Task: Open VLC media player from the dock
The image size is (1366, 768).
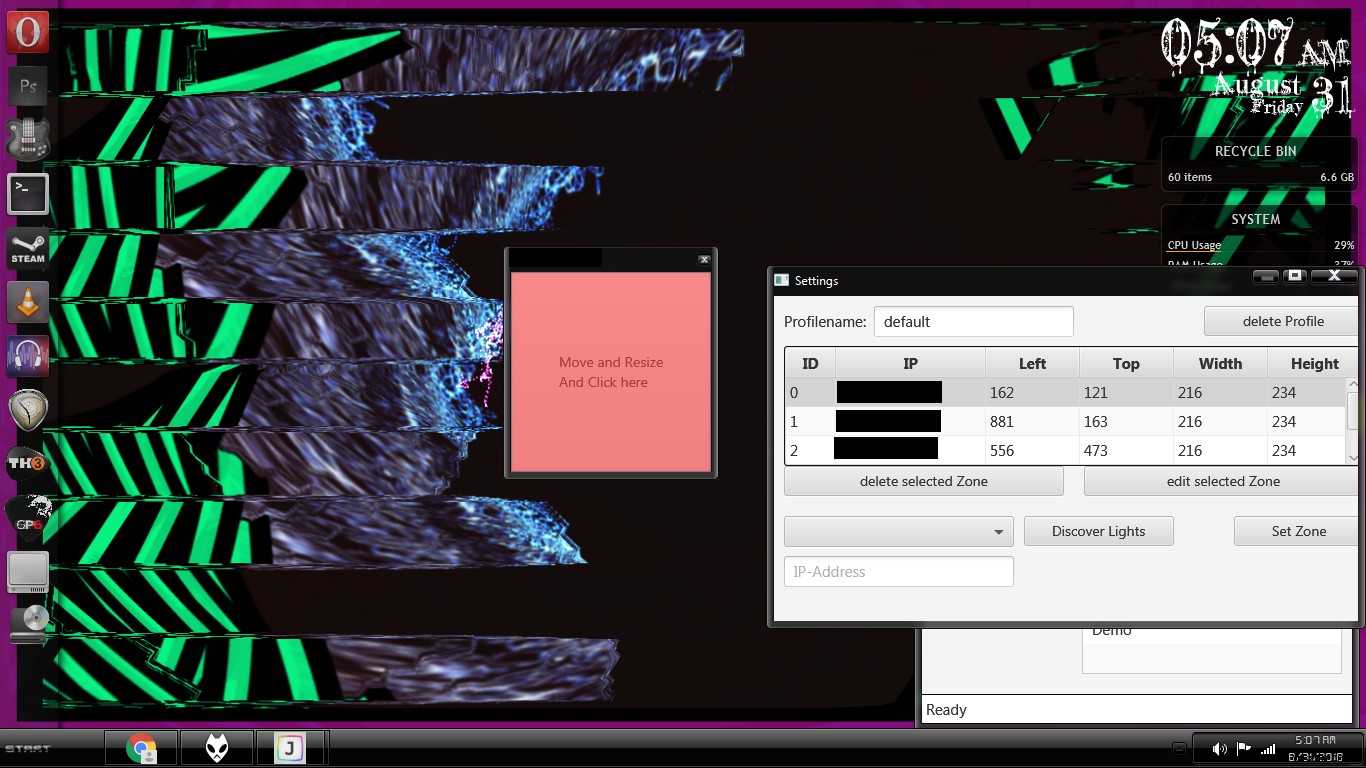Action: coord(27,304)
